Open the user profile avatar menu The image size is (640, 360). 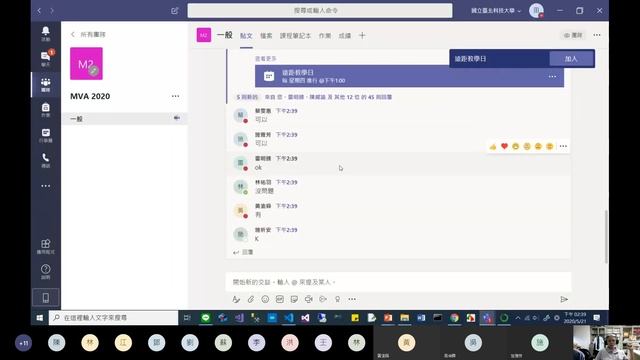pyautogui.click(x=536, y=11)
